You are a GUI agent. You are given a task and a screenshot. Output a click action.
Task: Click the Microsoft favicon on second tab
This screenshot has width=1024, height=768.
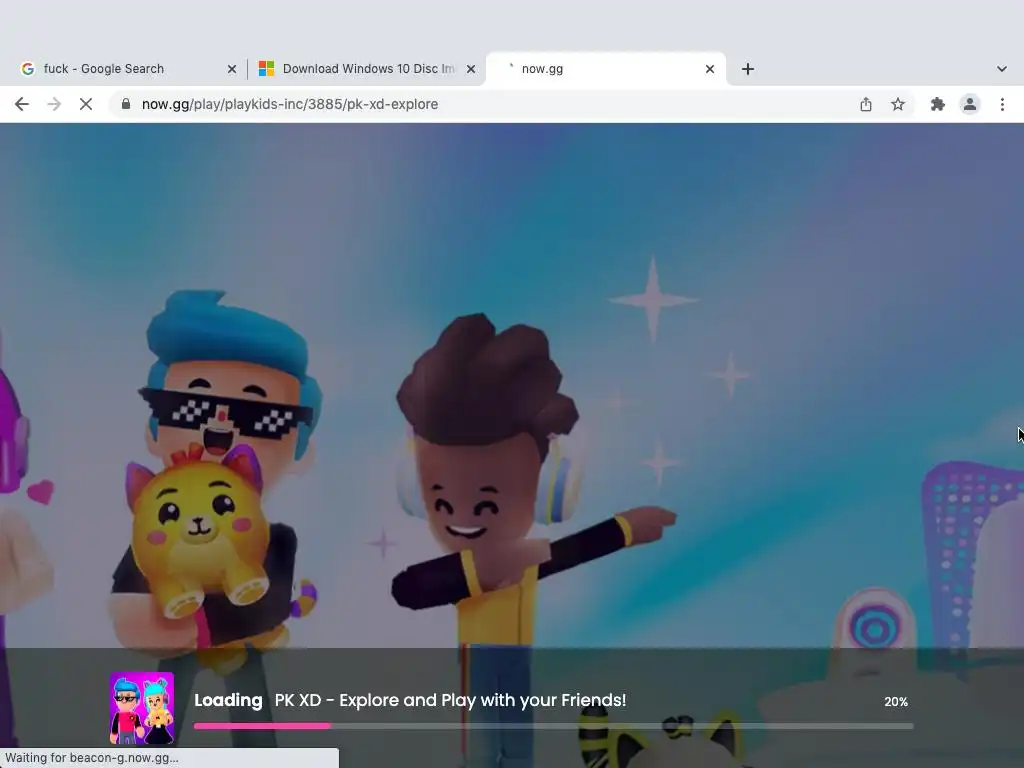pos(266,69)
